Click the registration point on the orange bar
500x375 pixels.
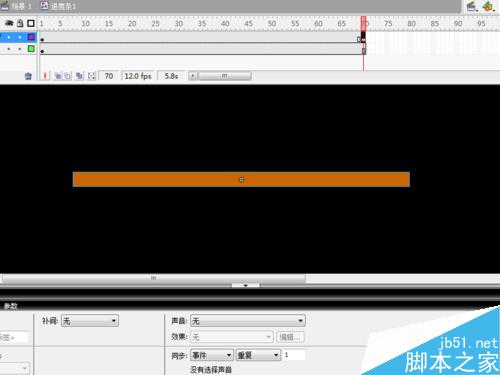pyautogui.click(x=242, y=180)
